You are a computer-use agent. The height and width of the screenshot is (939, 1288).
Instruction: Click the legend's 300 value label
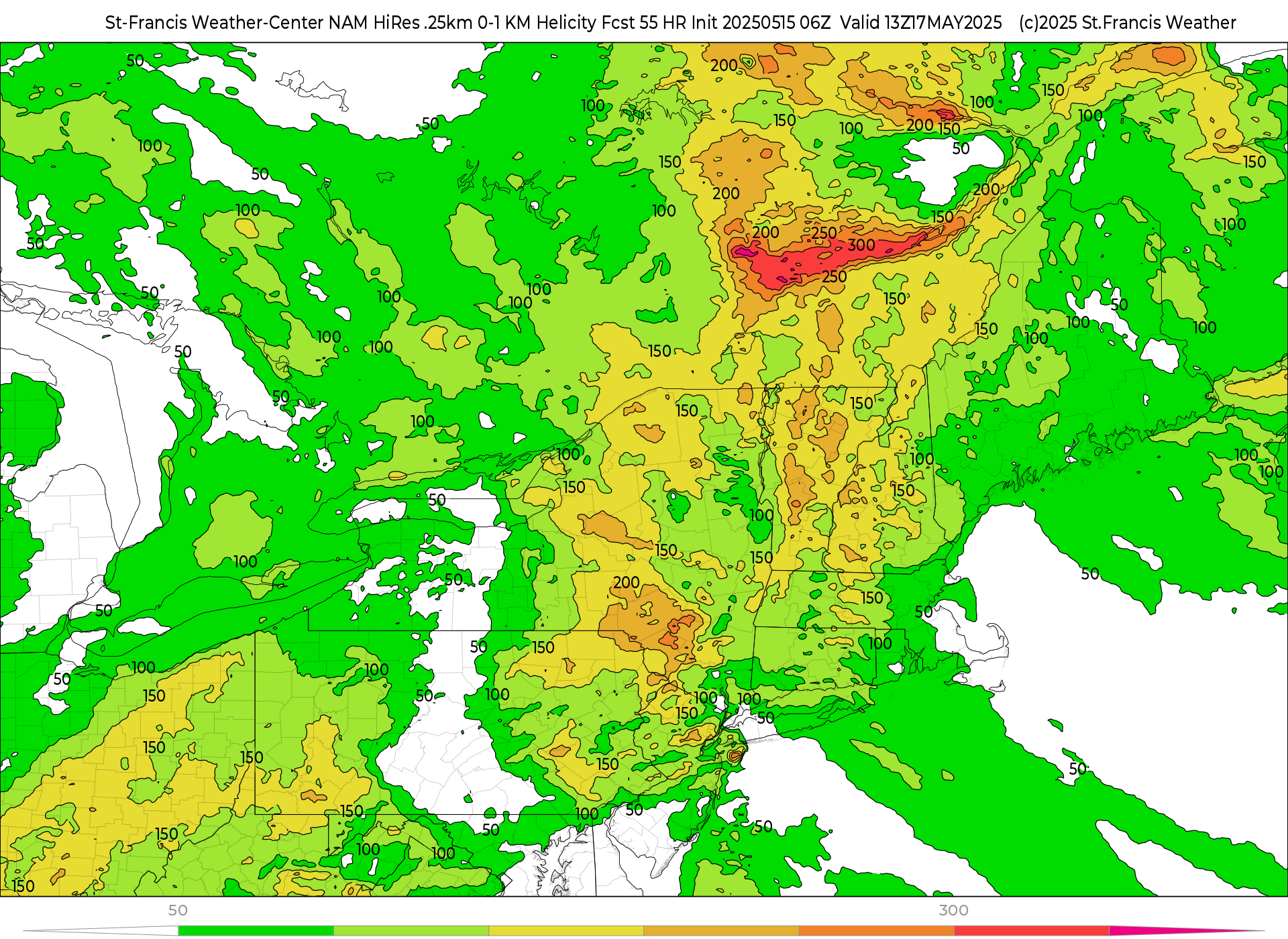point(953,910)
